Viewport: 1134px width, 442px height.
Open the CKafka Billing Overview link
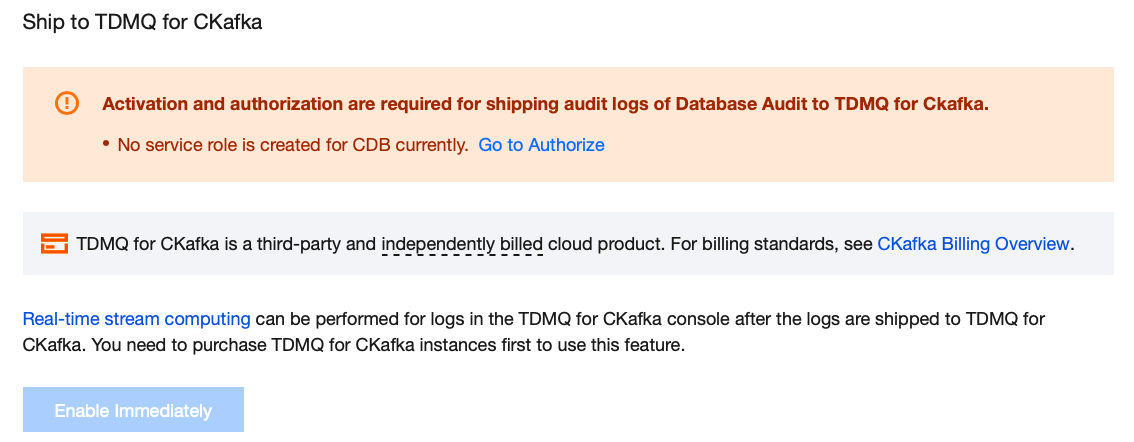pyautogui.click(x=973, y=243)
